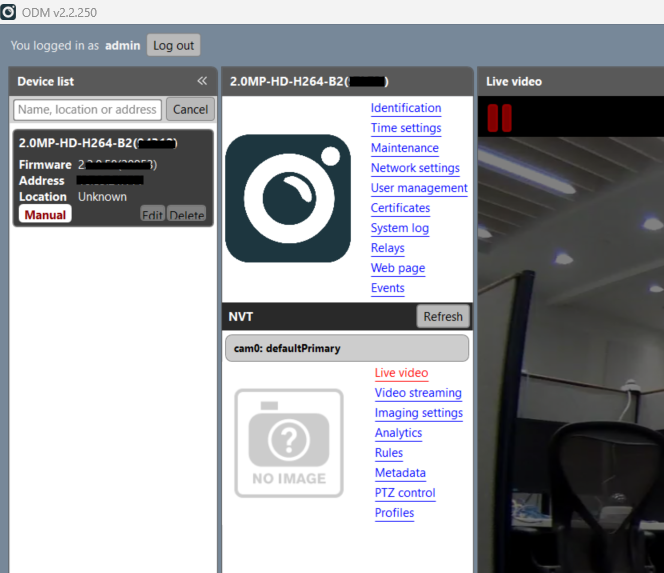The width and height of the screenshot is (664, 573).
Task: Open the Events section
Action: [387, 288]
